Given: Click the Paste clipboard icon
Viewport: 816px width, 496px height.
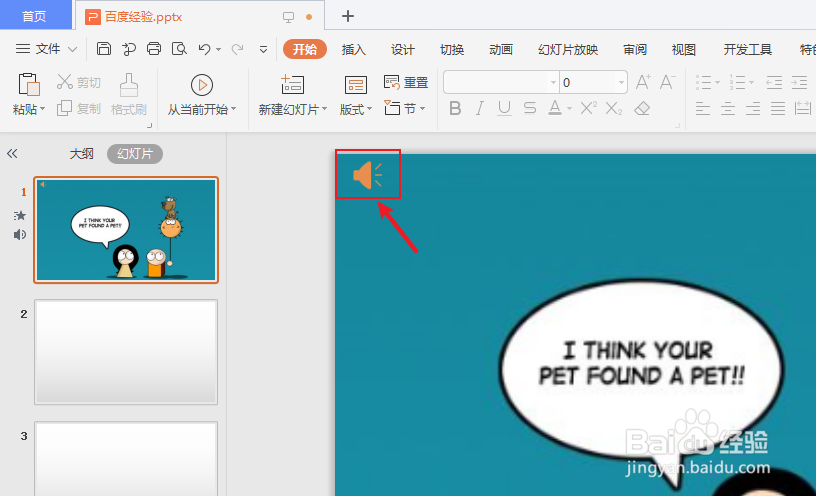Looking at the screenshot, I should pos(29,84).
